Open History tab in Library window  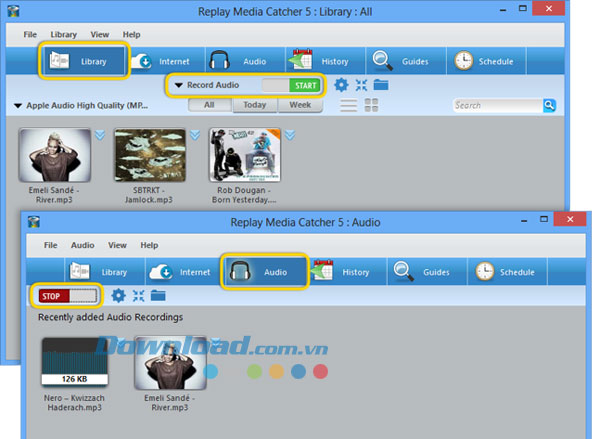click(325, 61)
